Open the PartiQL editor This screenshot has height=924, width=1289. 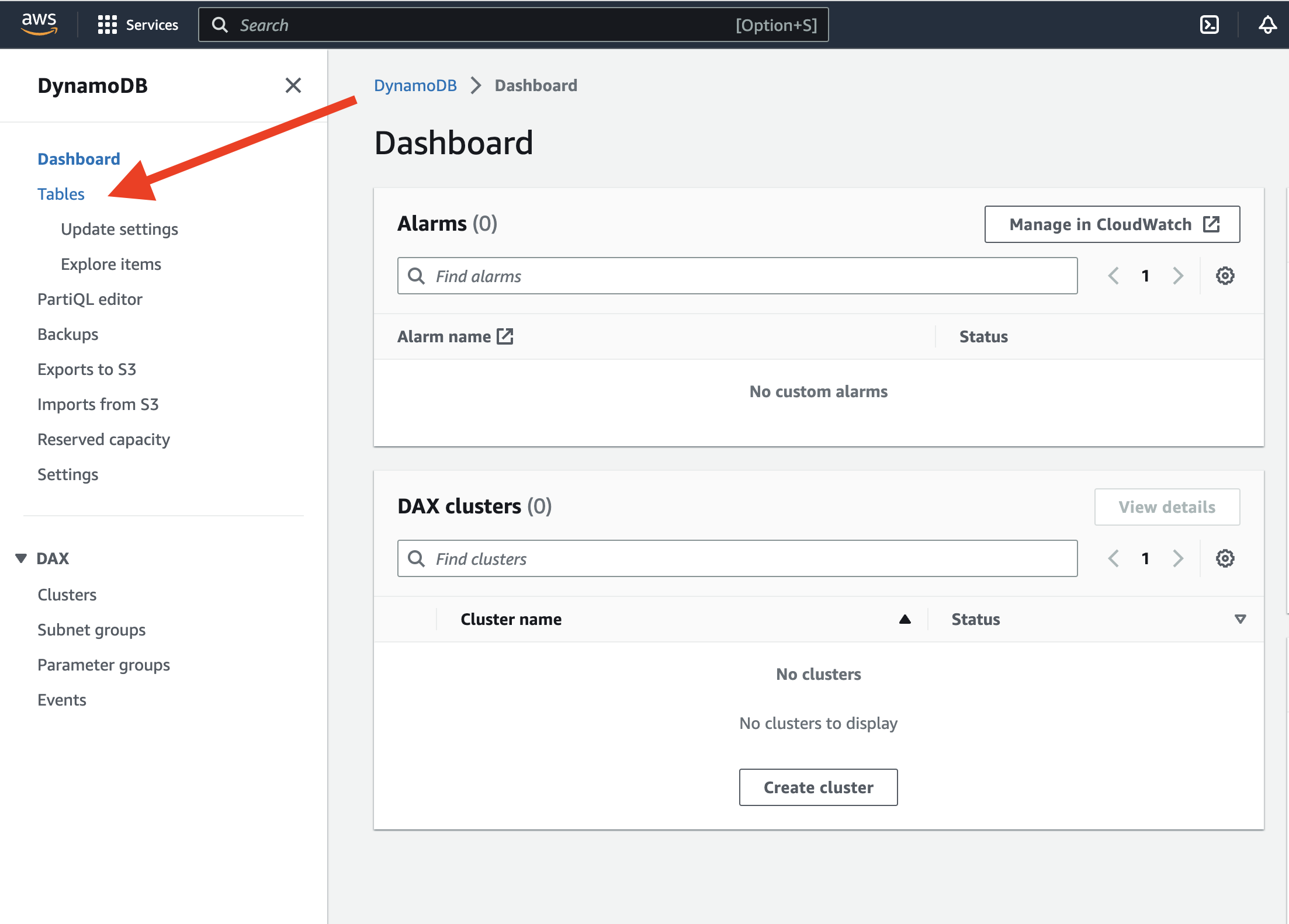(x=90, y=299)
